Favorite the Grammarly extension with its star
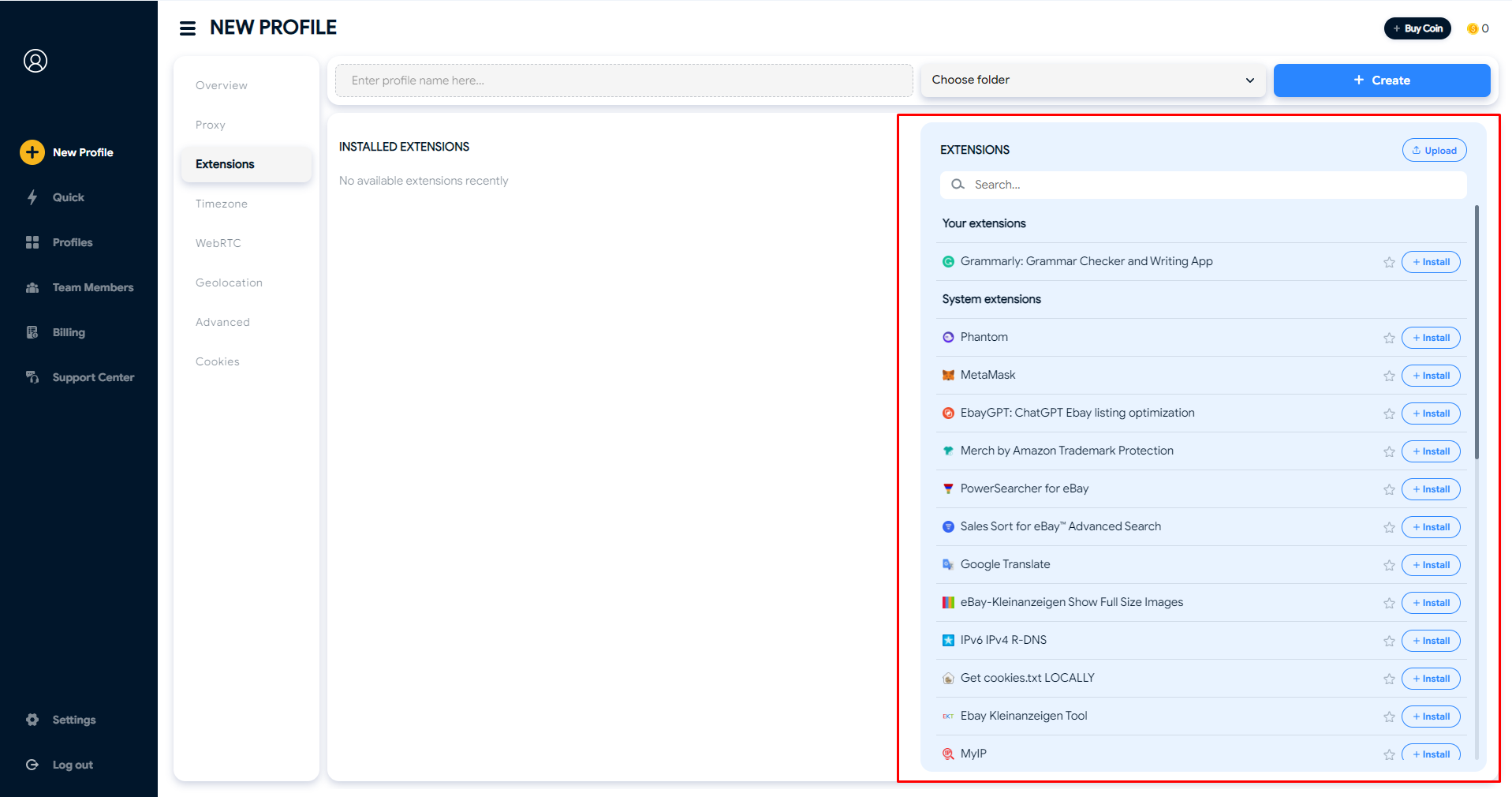 tap(1389, 263)
